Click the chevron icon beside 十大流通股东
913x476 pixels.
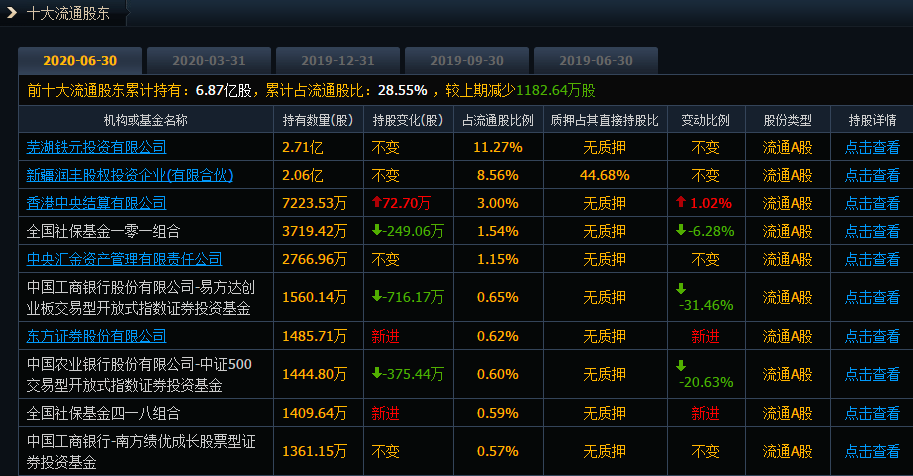[x=12, y=12]
